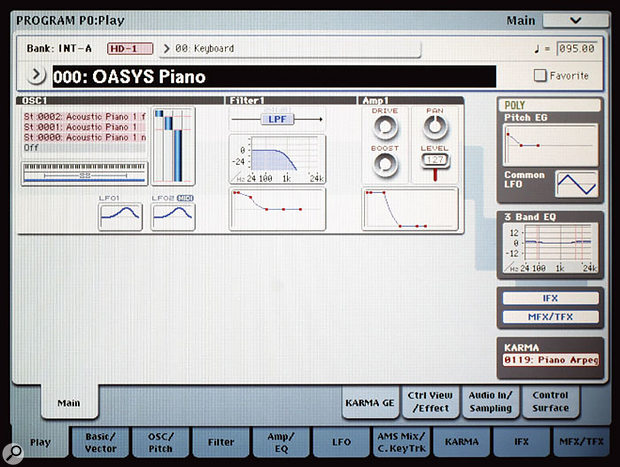620x467 pixels.
Task: Select the POLY voice mode label
Action: pyautogui.click(x=550, y=105)
